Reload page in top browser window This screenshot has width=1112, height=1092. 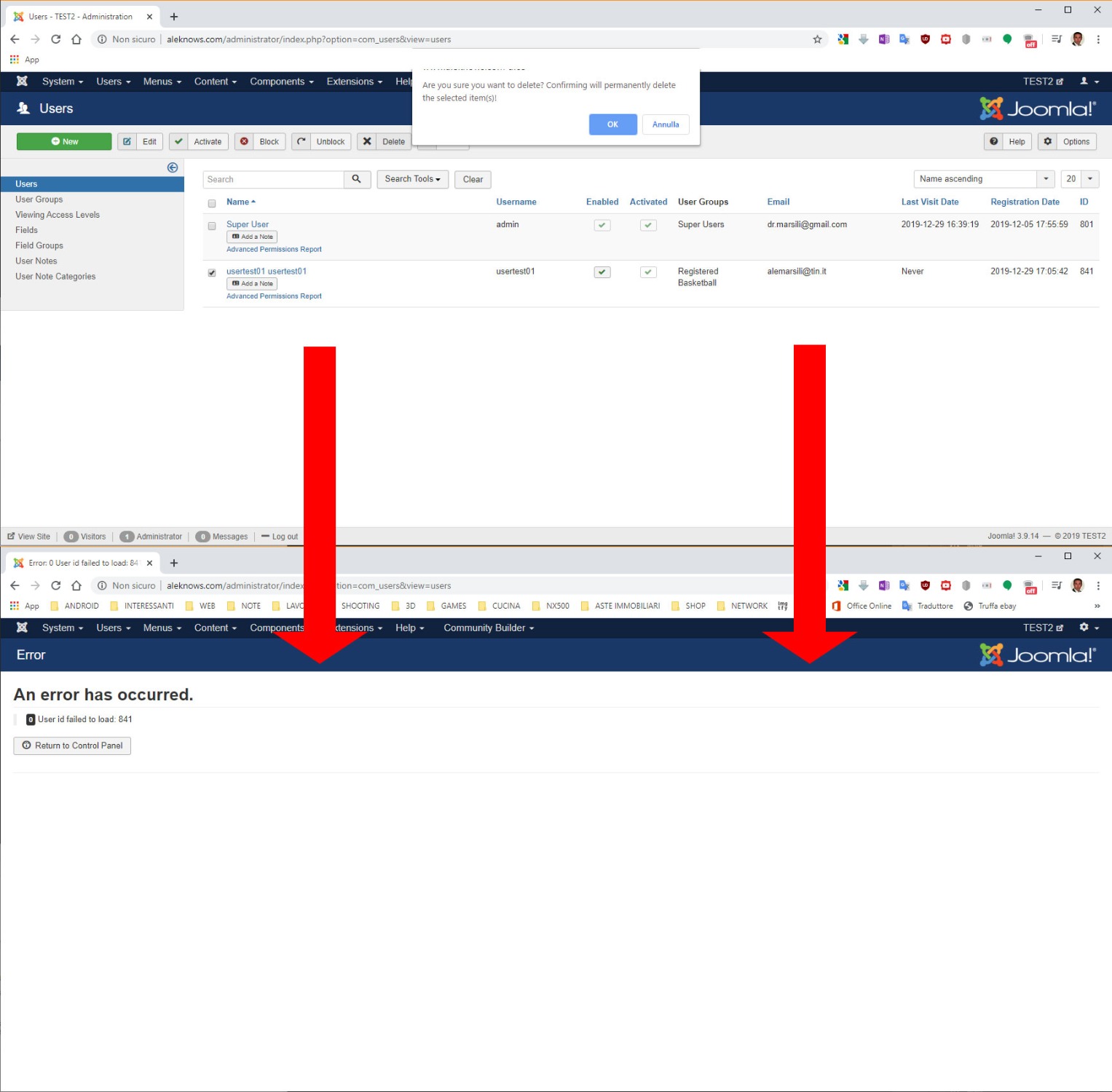click(x=56, y=39)
